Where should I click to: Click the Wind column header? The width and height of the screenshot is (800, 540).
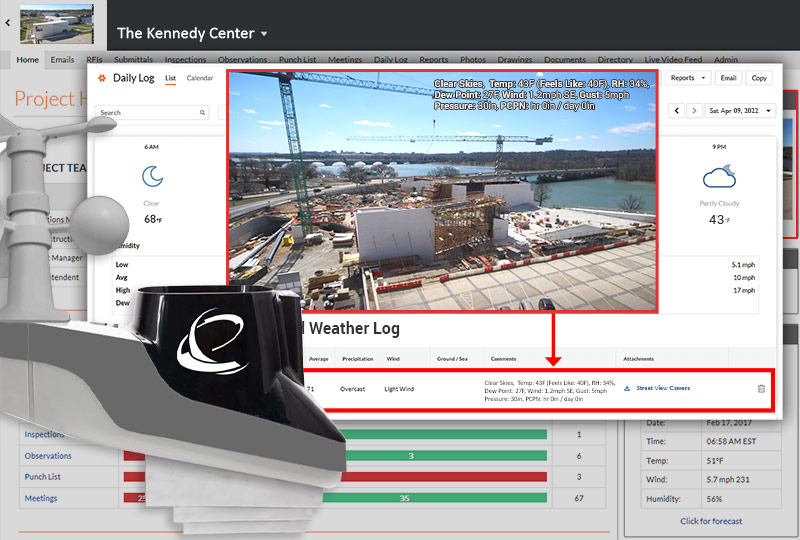click(393, 359)
